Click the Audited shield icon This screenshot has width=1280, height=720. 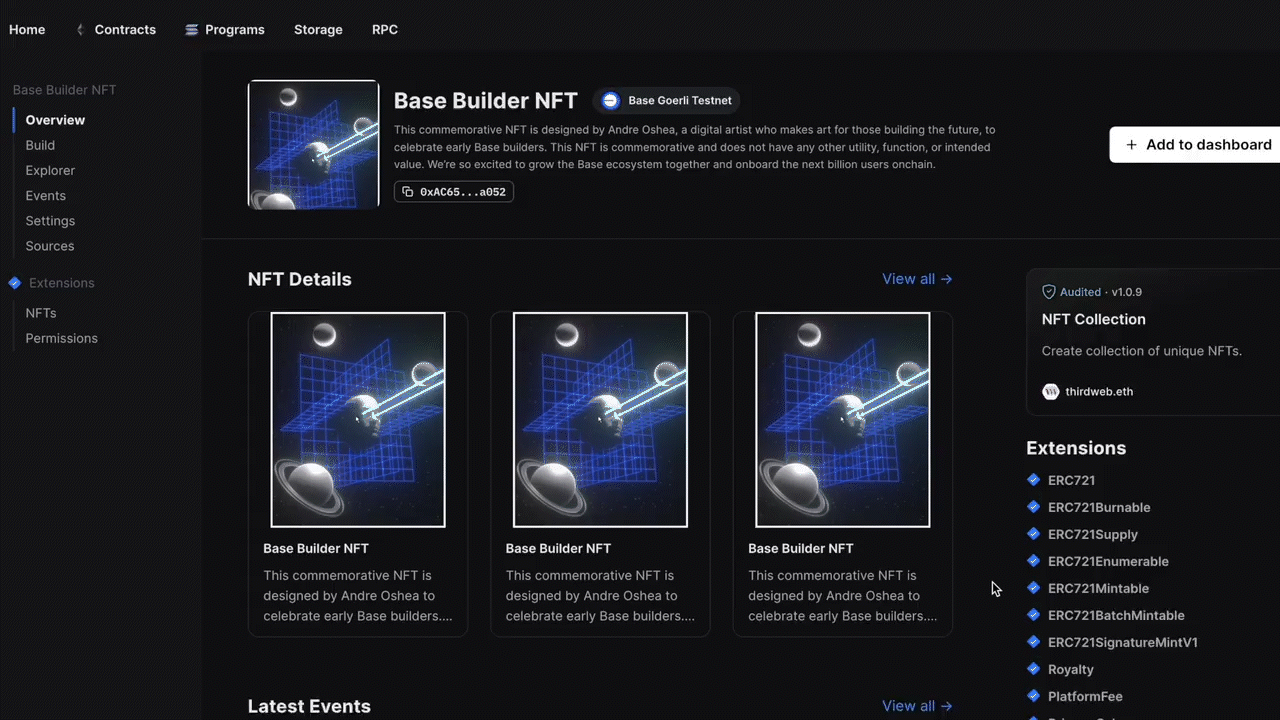click(x=1049, y=292)
